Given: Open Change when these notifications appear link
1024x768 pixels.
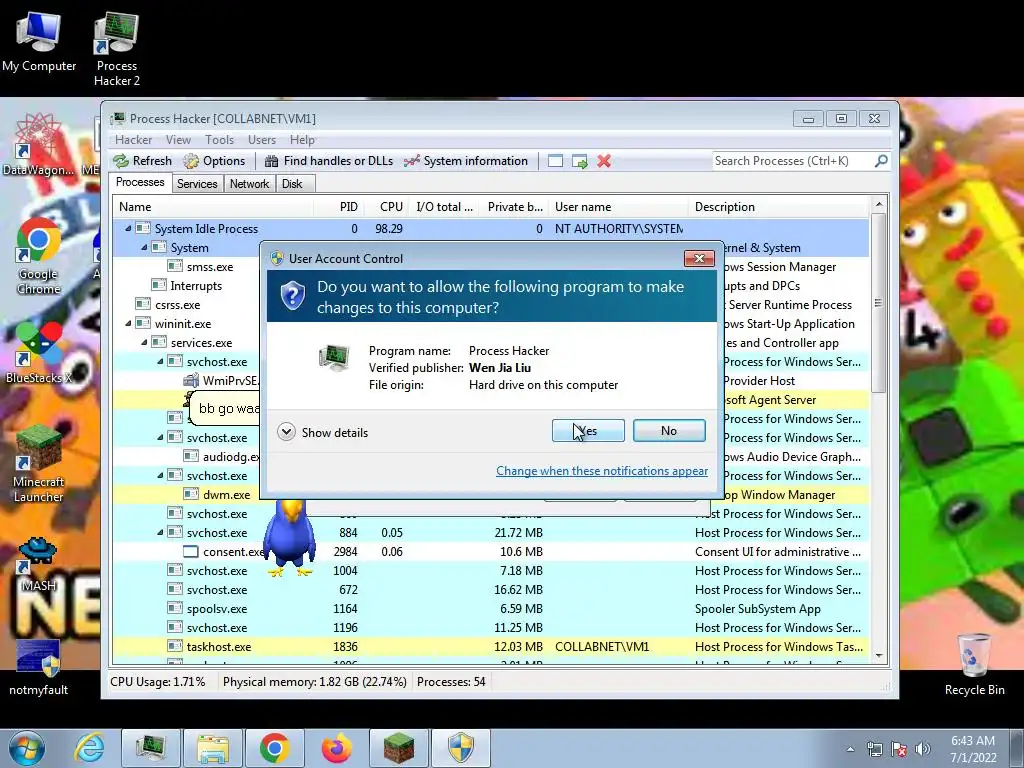Looking at the screenshot, I should [x=601, y=471].
